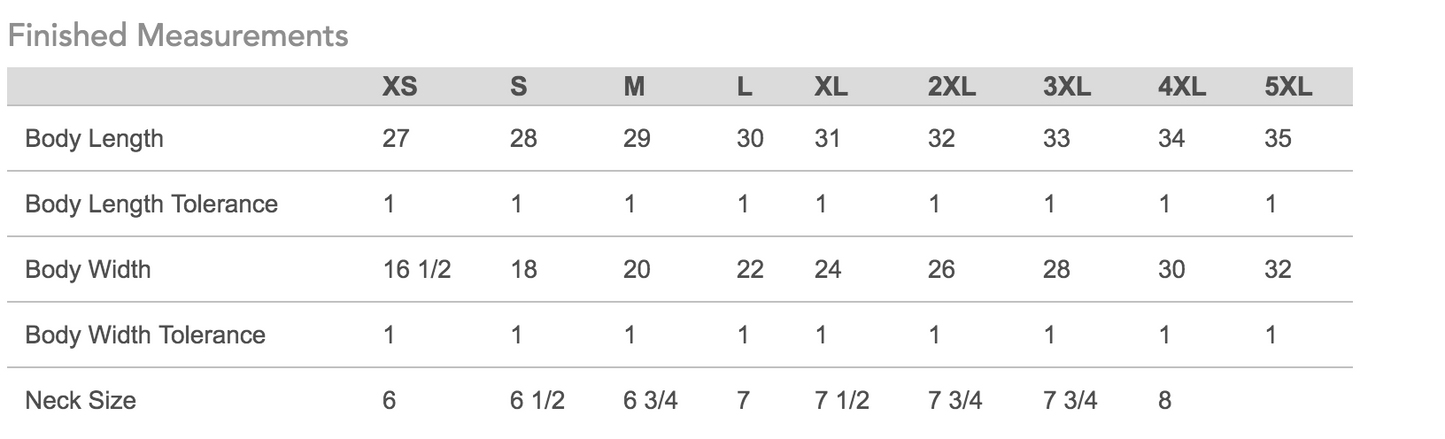Click the Neck Size value 8
The height and width of the screenshot is (439, 1445).
tap(1165, 401)
